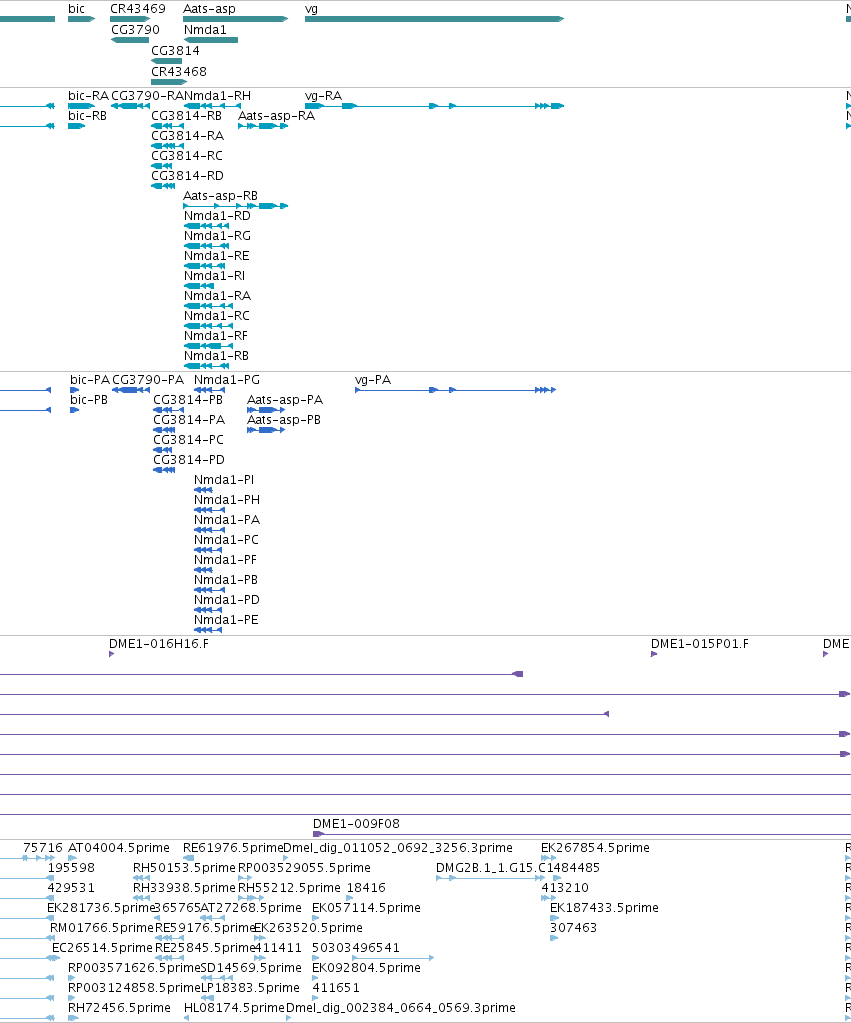Click the CG3790-RA transcript label
851x1023 pixels.
148,96
